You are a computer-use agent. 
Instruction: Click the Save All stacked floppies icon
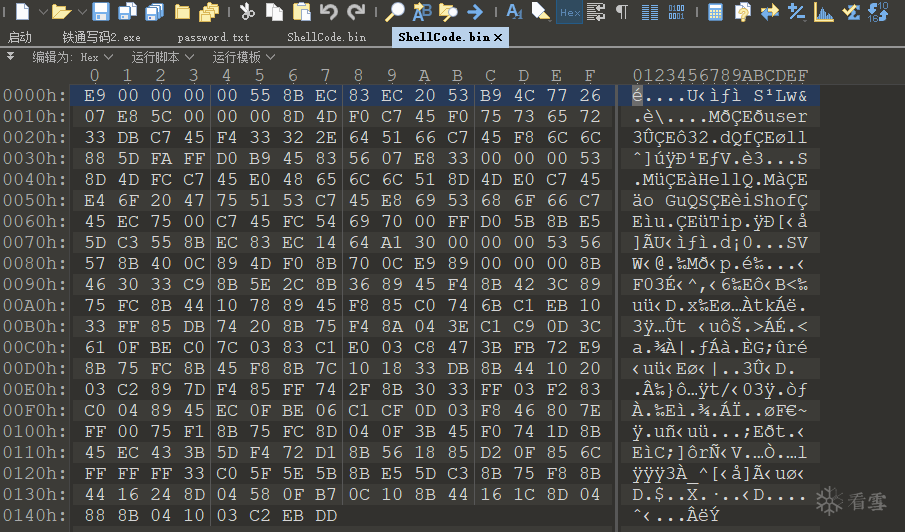click(x=154, y=12)
